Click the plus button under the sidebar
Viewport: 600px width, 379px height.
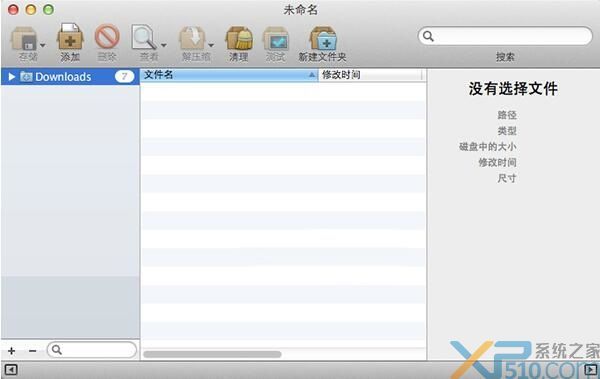point(11,350)
